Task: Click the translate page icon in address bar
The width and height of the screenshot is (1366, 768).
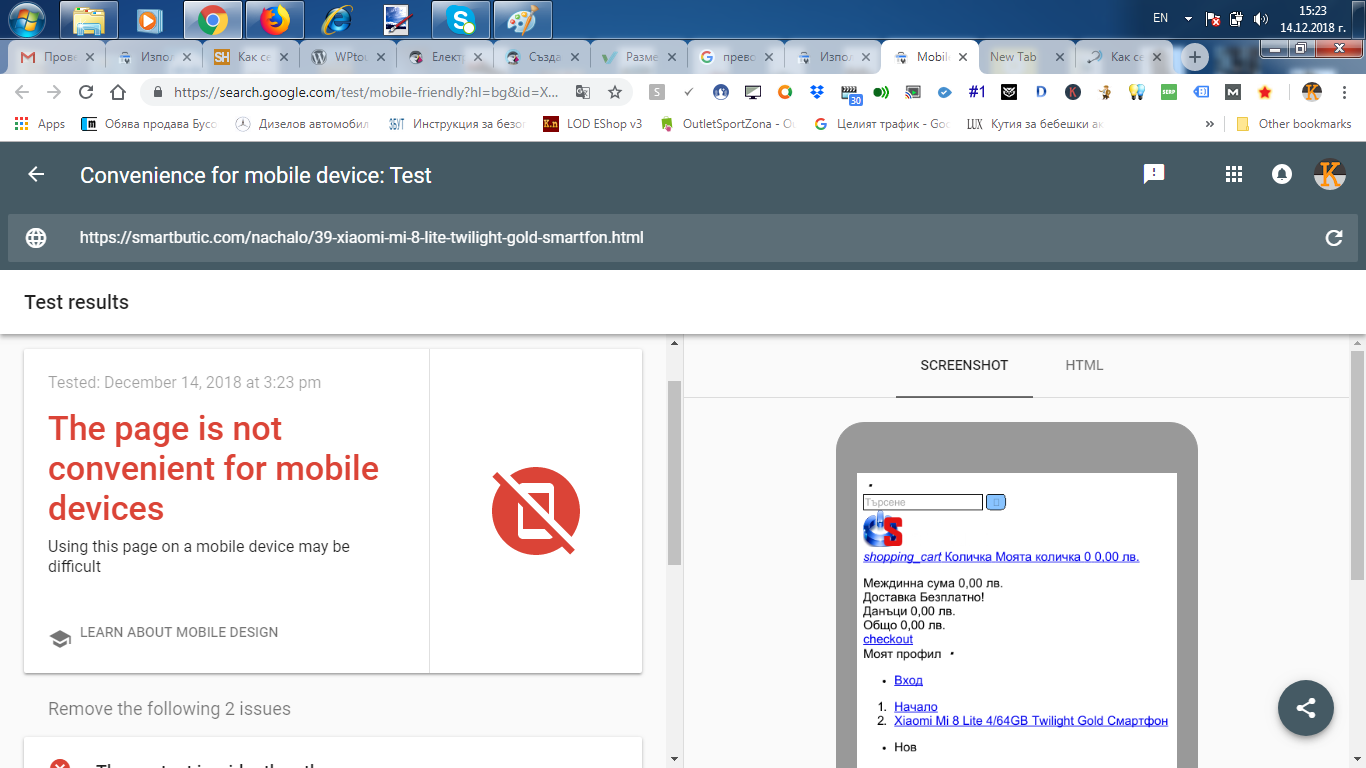Action: pyautogui.click(x=582, y=92)
